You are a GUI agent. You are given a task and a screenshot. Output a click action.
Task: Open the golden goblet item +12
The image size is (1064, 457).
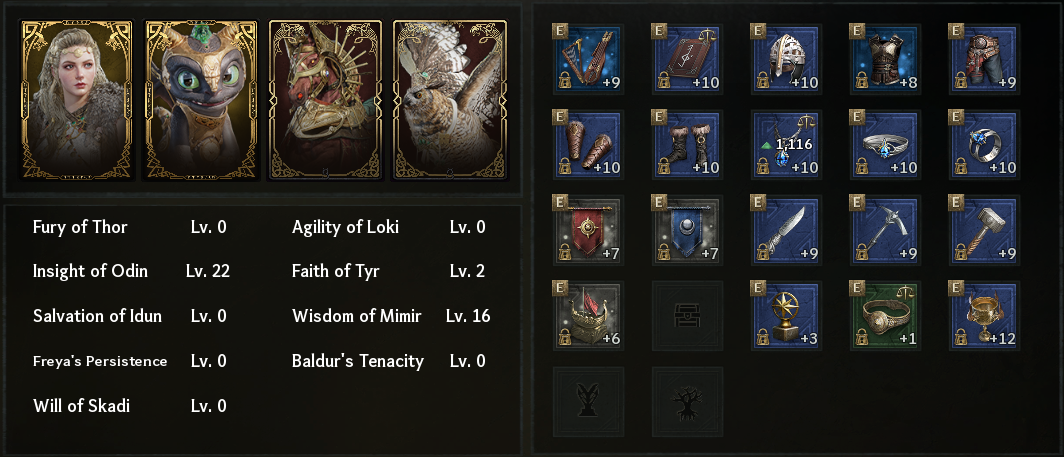click(983, 316)
